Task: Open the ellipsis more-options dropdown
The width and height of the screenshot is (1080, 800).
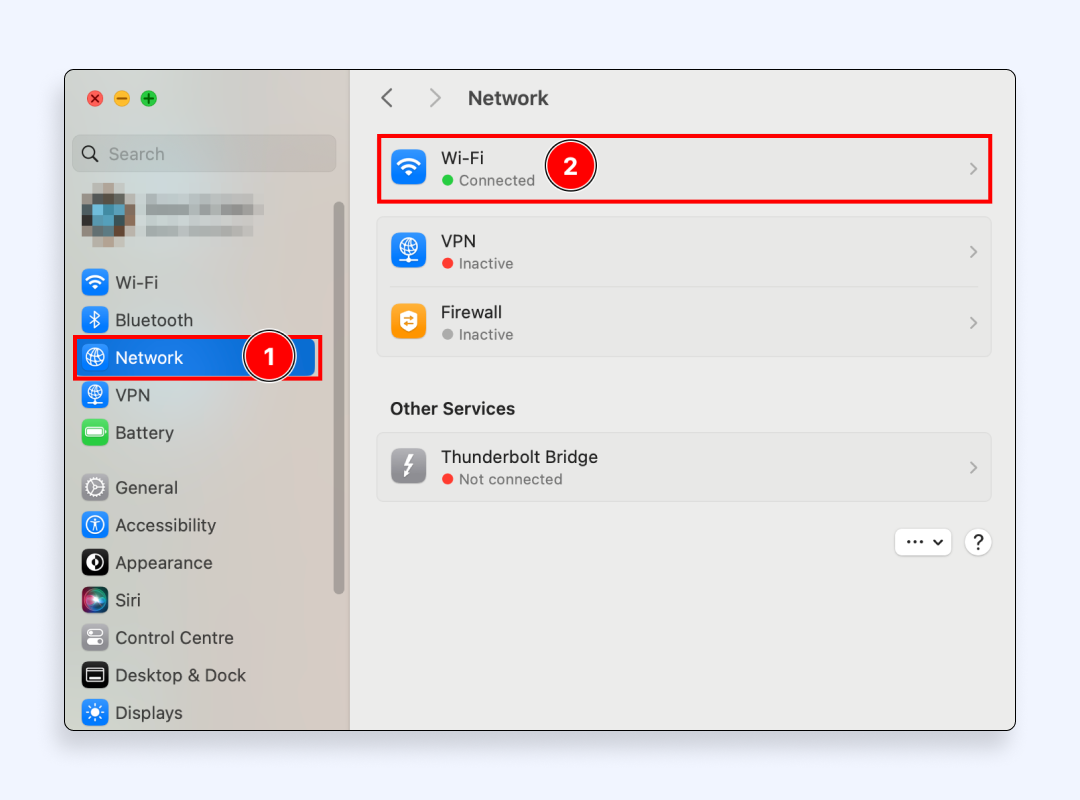Action: click(x=922, y=542)
